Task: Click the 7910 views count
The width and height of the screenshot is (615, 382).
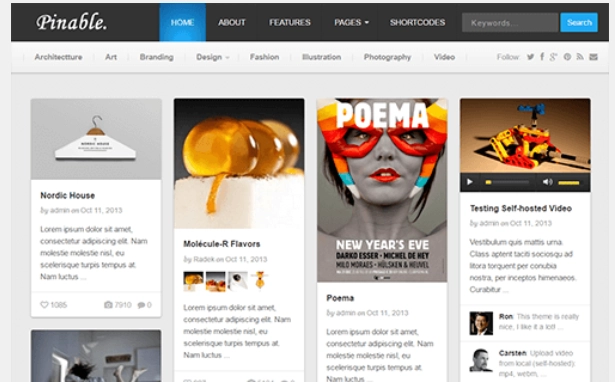Action: [x=123, y=305]
